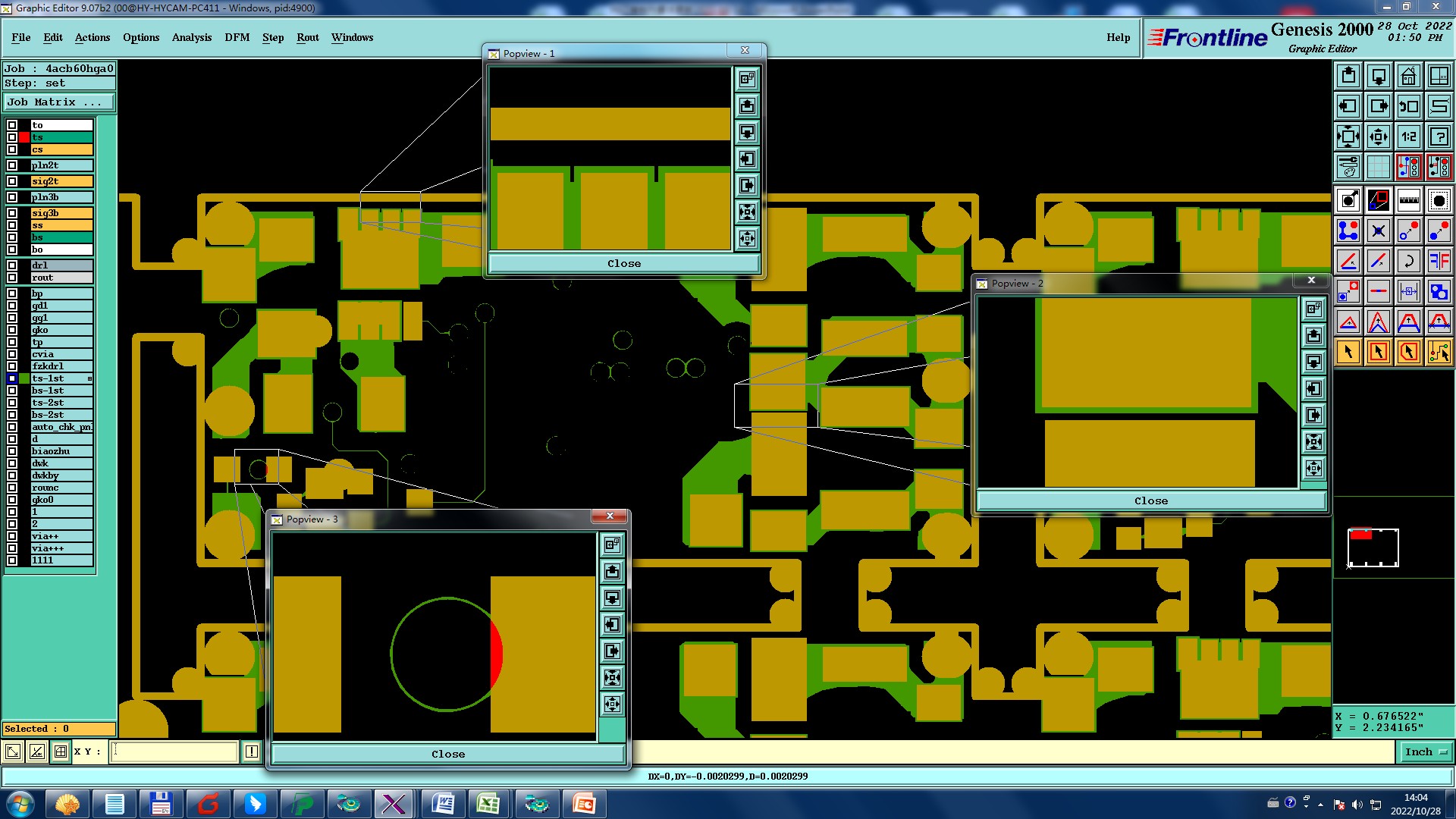
Task: Click the Home view icon
Action: [x=1408, y=77]
